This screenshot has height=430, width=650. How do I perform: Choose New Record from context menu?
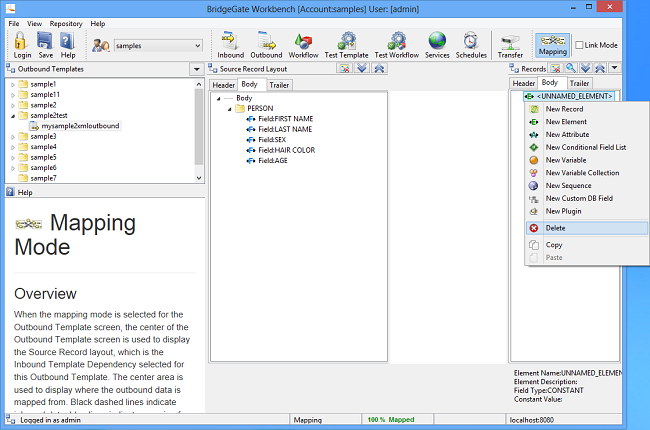586,109
